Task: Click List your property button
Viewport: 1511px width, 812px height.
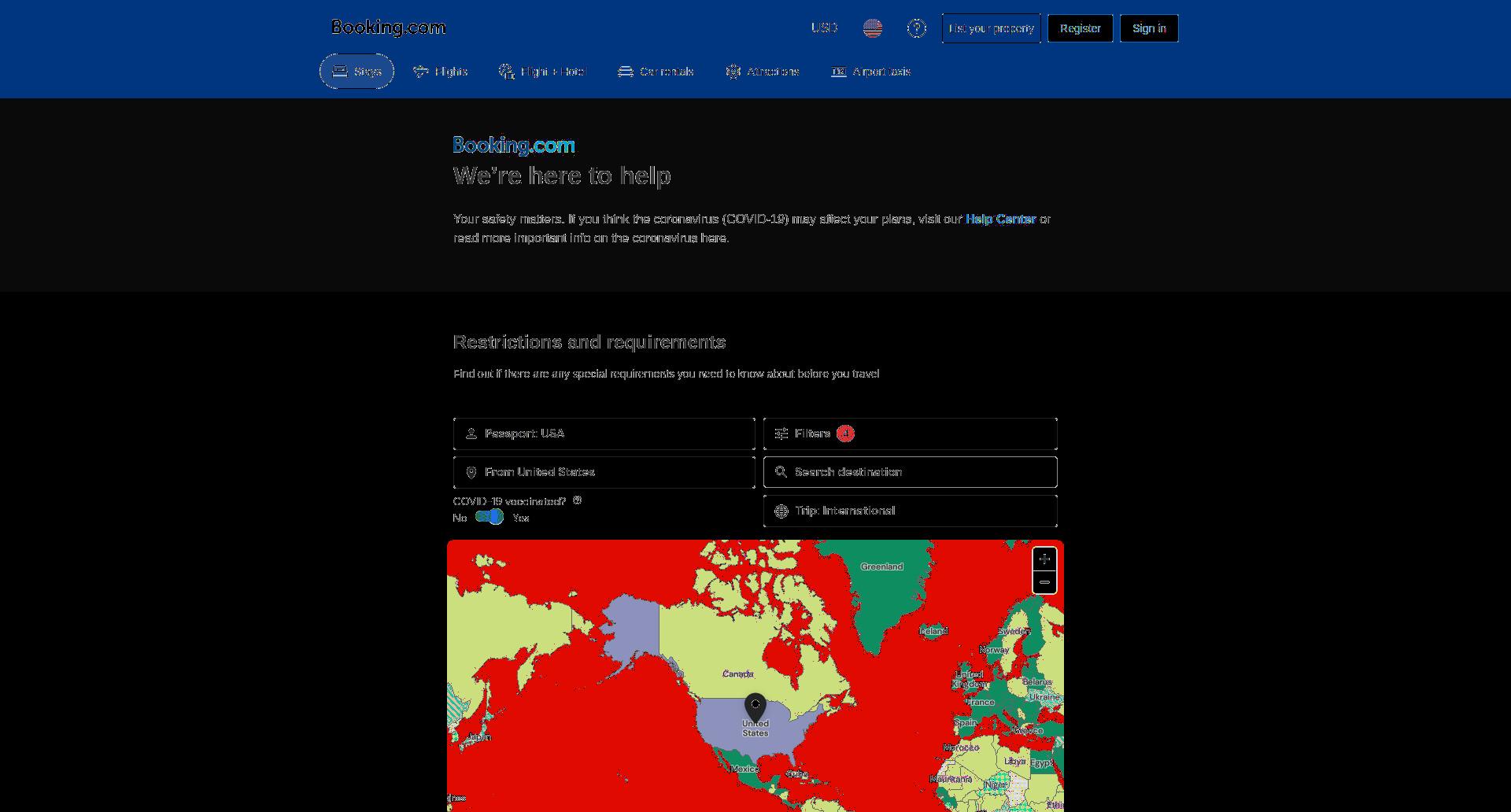Action: click(x=991, y=28)
